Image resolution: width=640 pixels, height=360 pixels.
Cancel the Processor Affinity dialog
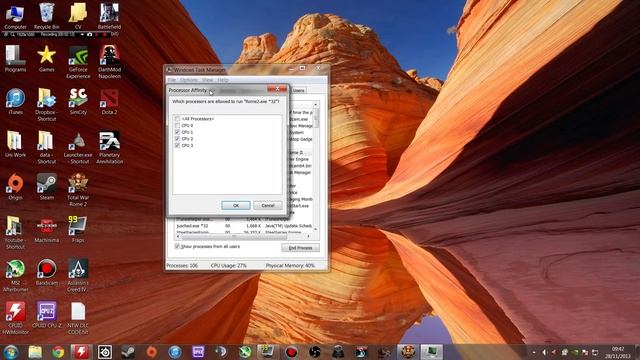point(268,205)
